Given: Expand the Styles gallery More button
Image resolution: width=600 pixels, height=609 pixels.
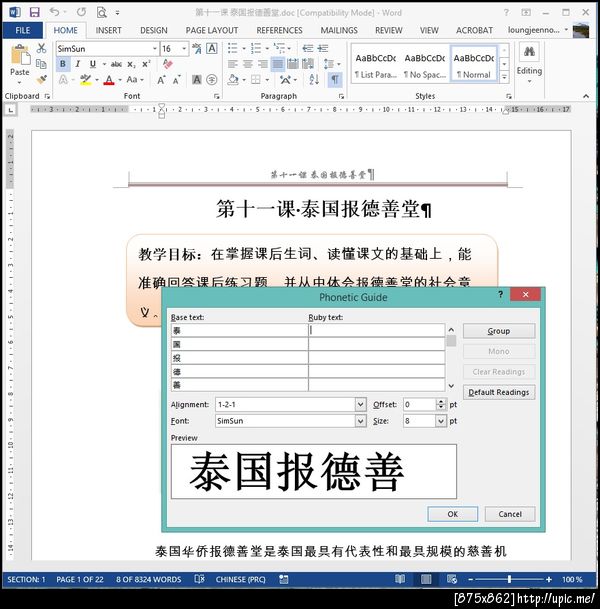Looking at the screenshot, I should (x=504, y=77).
